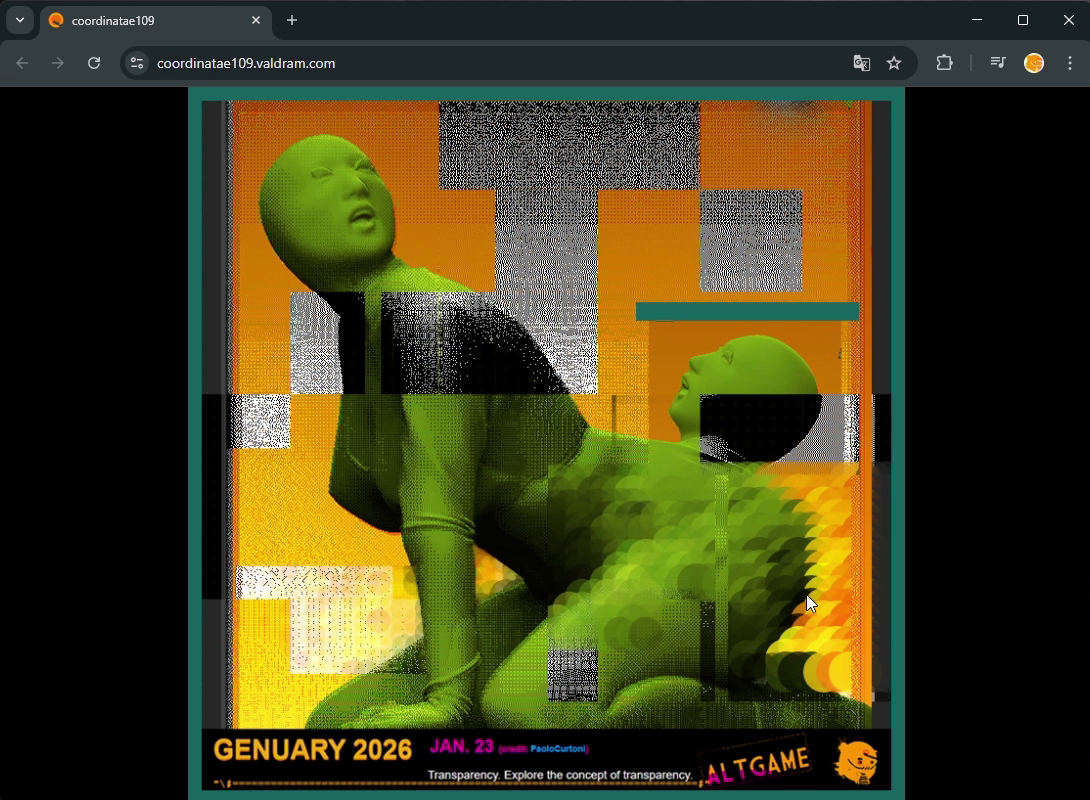Open the Chrome profile avatar
Image resolution: width=1090 pixels, height=800 pixels.
[x=1034, y=63]
